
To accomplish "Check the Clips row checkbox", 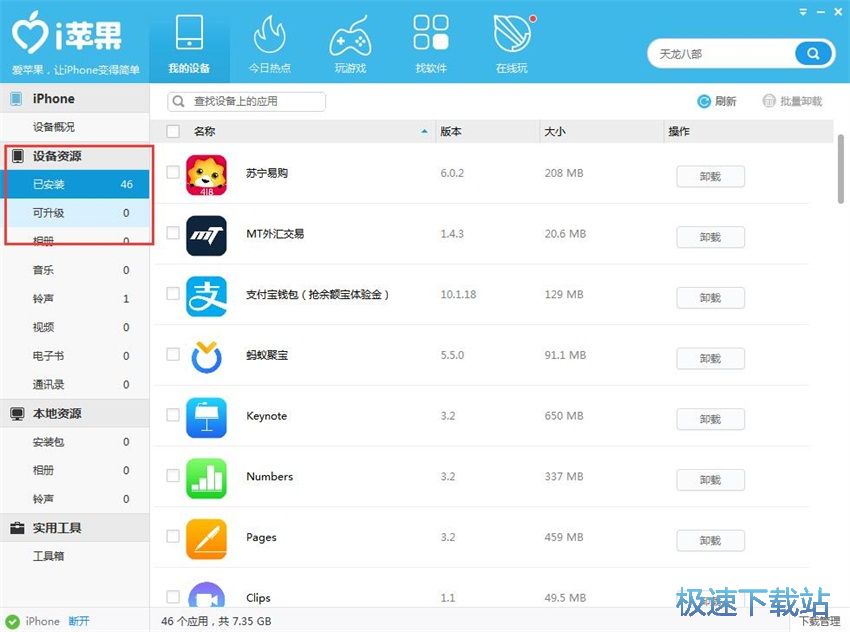I will click(x=173, y=597).
